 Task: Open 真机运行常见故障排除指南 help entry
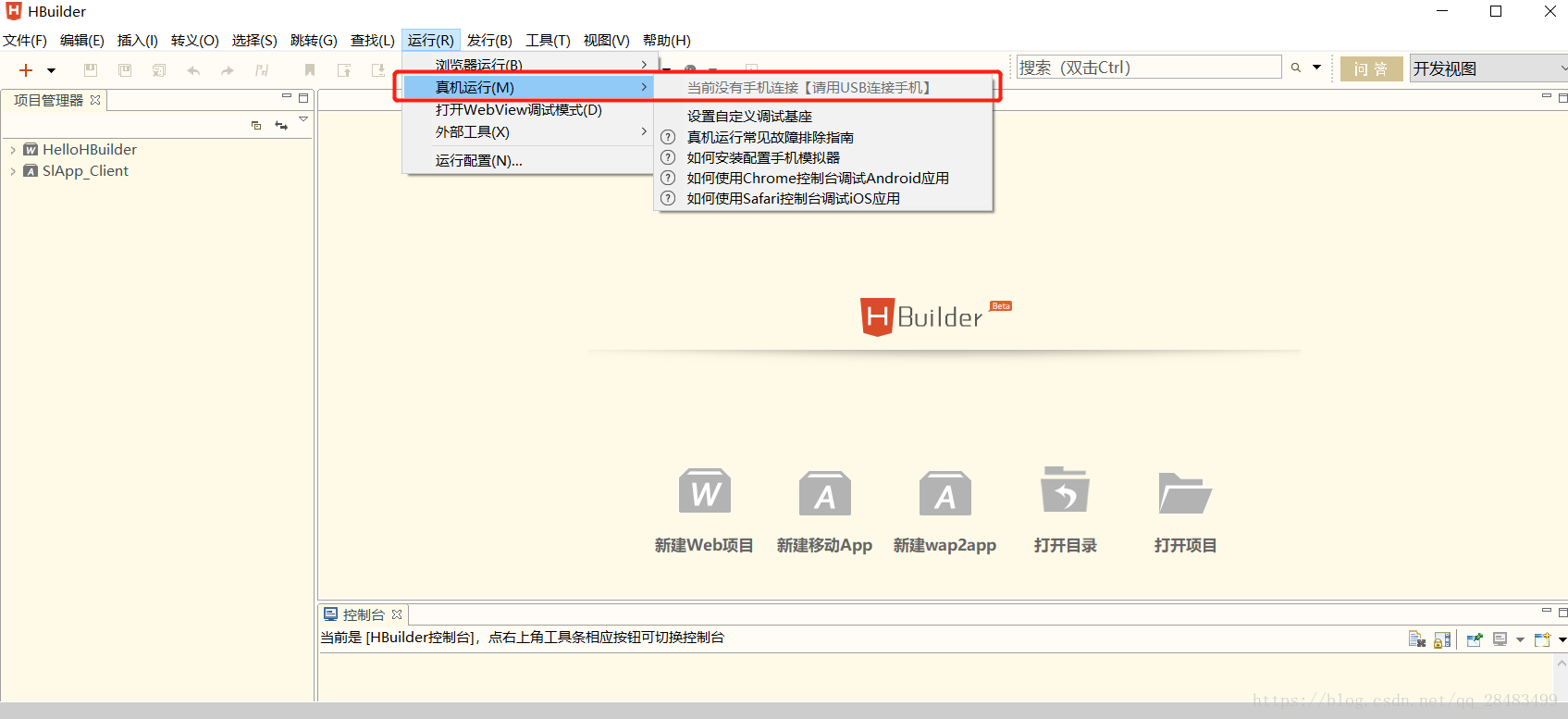(823, 137)
